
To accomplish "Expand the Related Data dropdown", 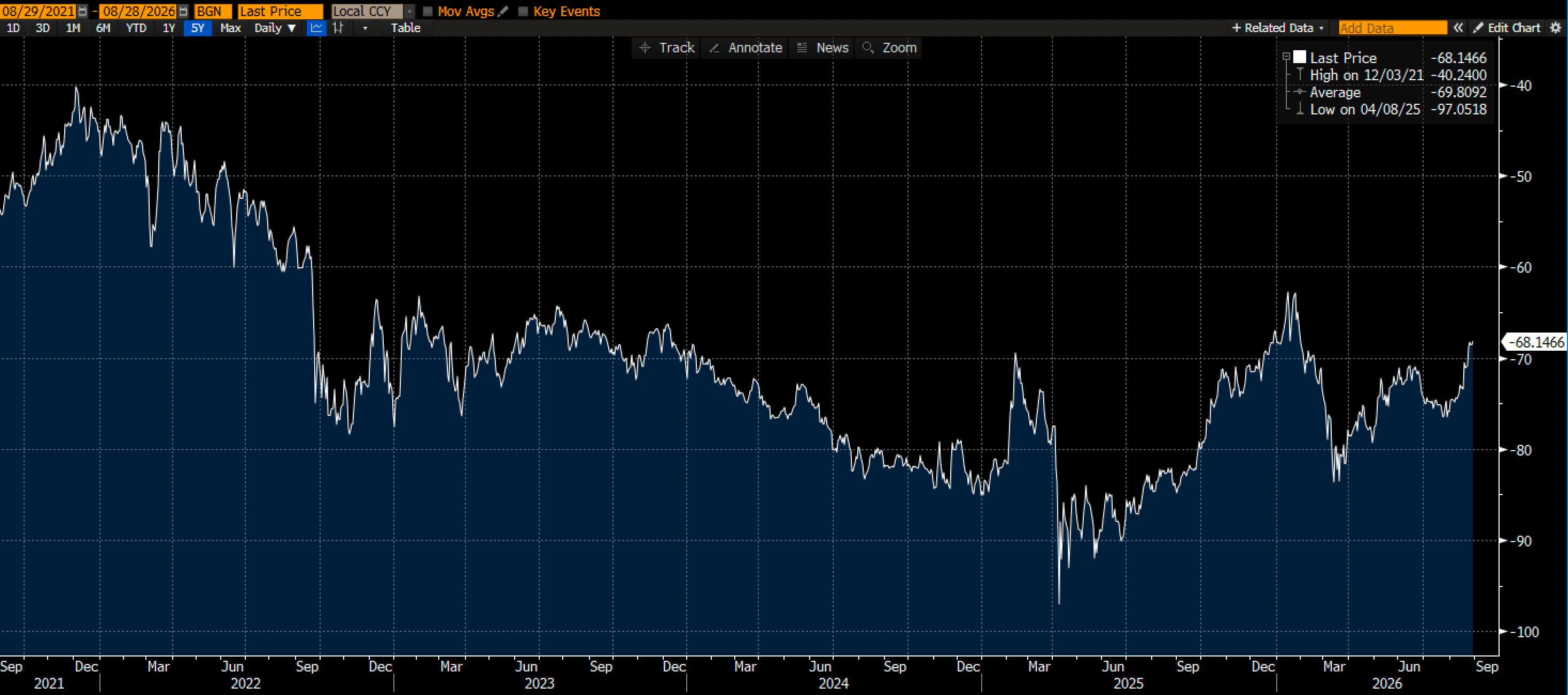I will point(1278,28).
